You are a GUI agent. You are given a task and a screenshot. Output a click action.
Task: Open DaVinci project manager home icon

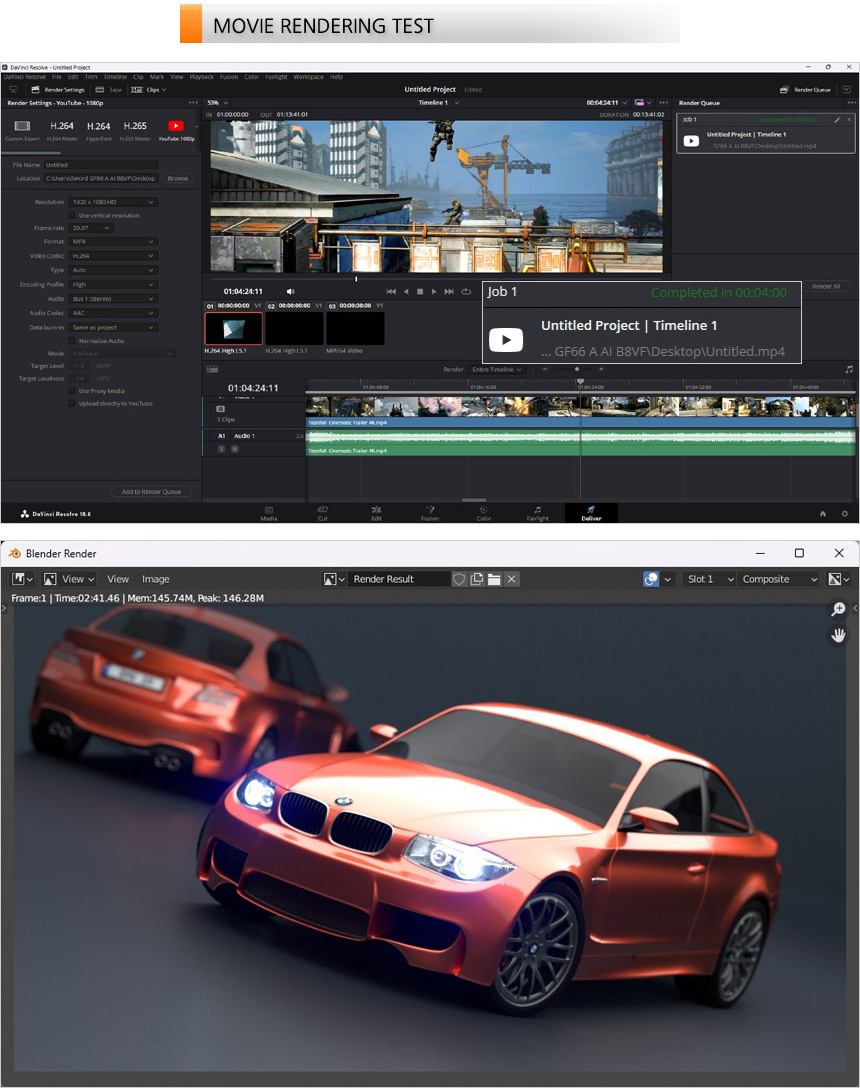[x=822, y=513]
